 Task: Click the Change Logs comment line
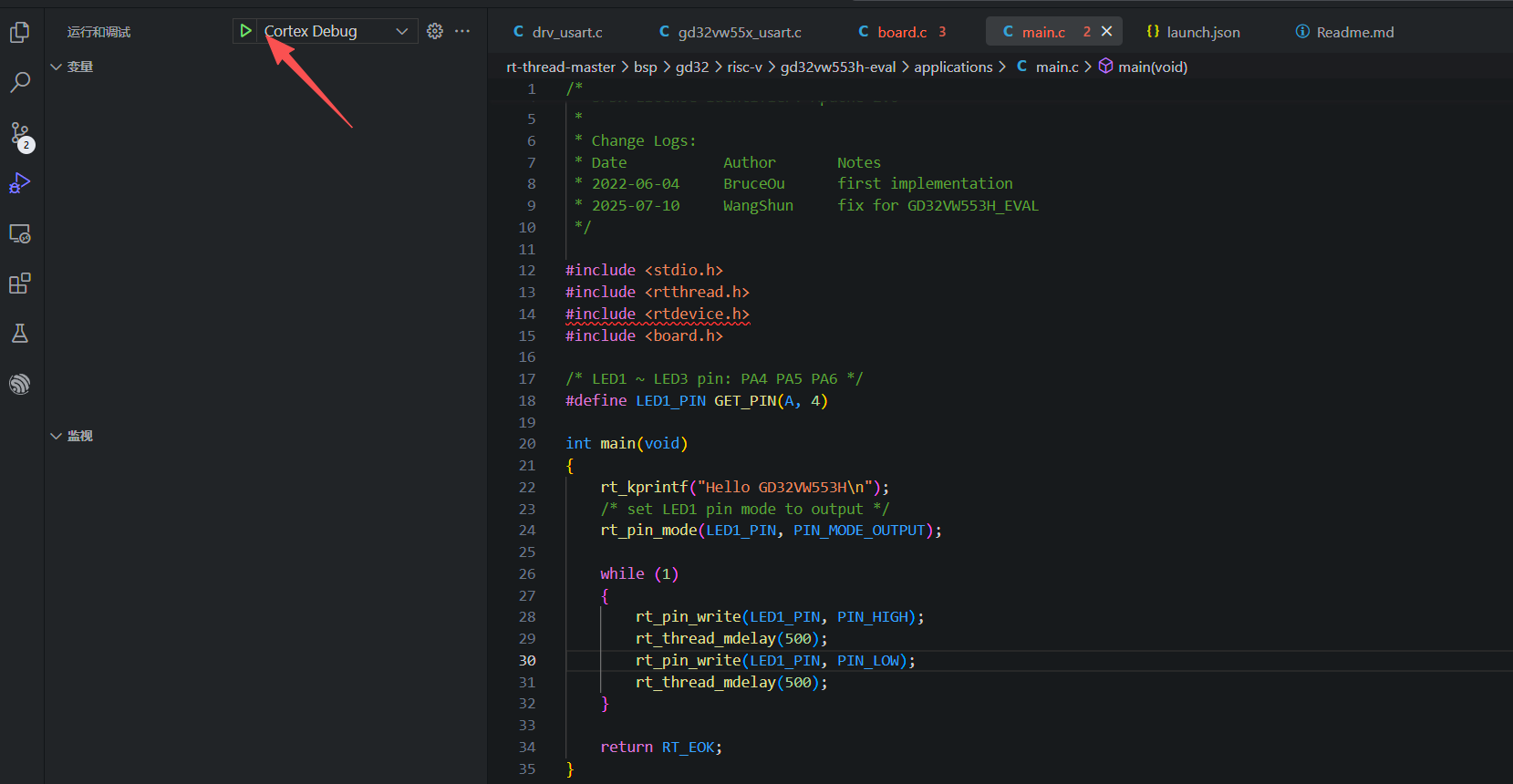(636, 140)
